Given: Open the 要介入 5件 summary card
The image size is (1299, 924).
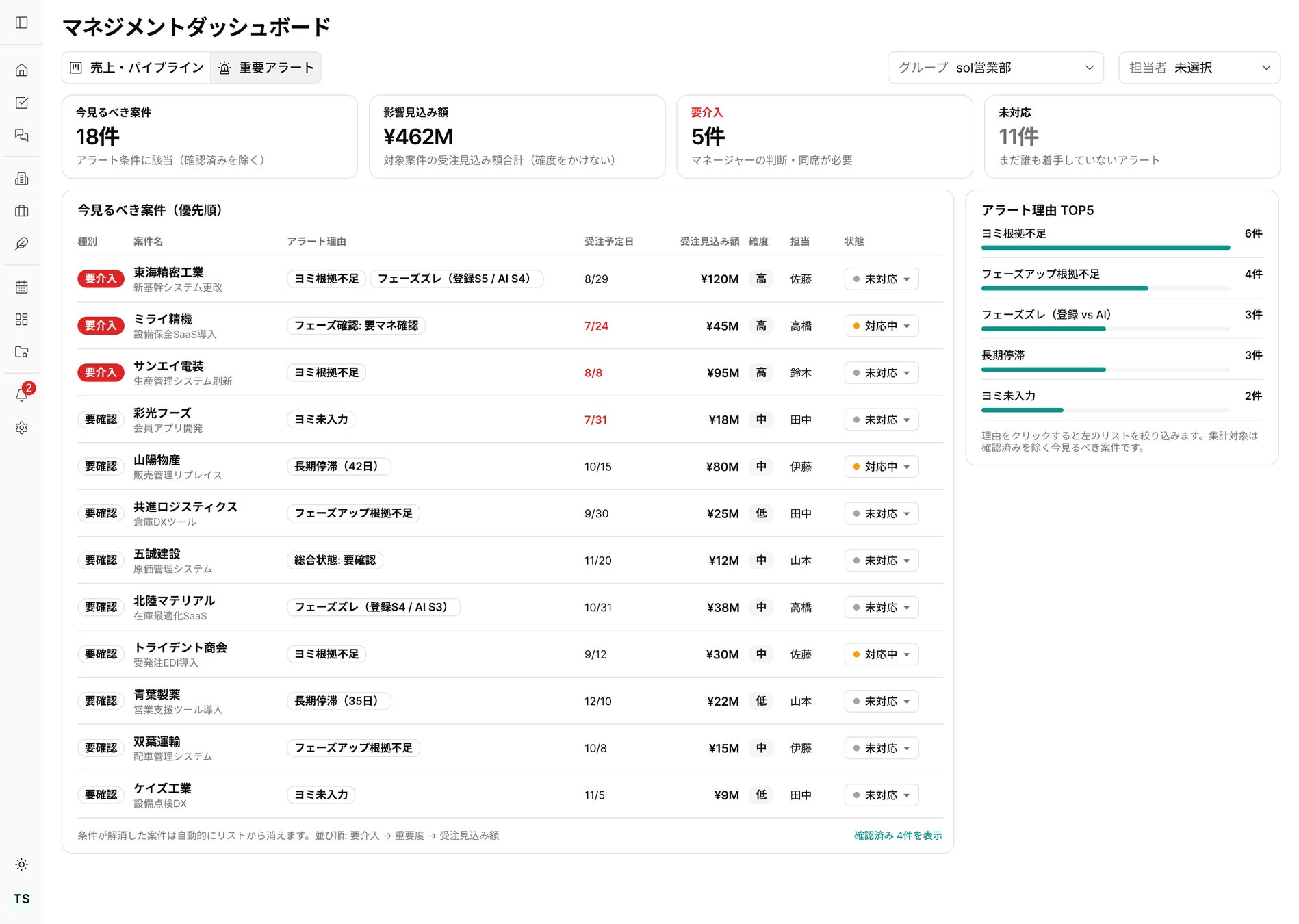Looking at the screenshot, I should 824,137.
